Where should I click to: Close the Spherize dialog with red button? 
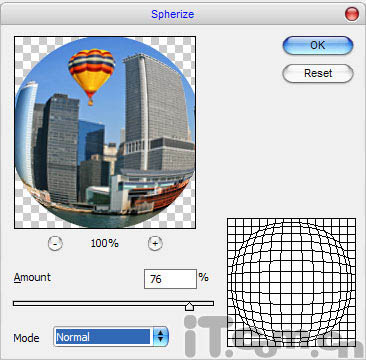click(x=352, y=14)
